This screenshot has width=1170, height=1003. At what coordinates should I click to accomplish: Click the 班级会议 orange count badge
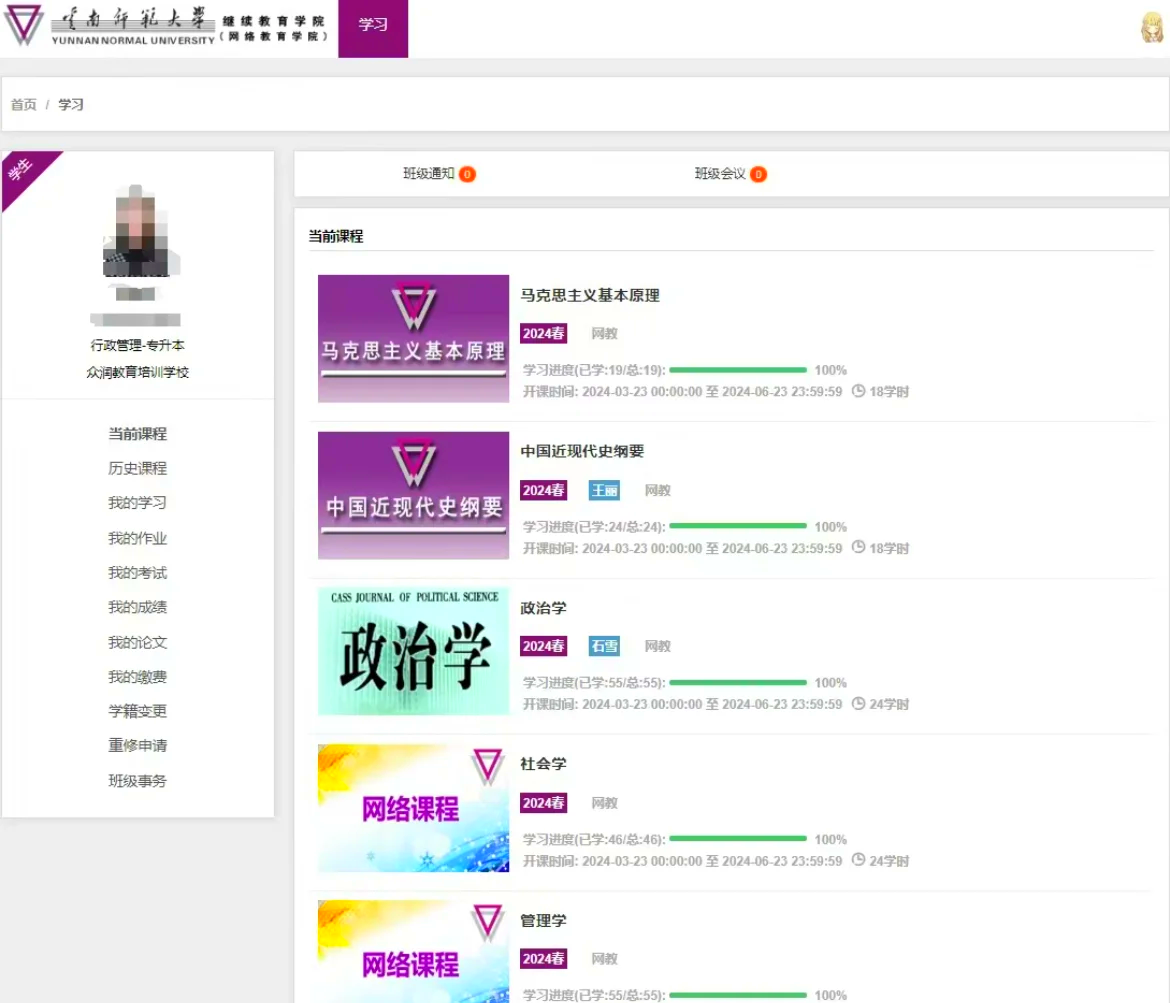point(758,174)
